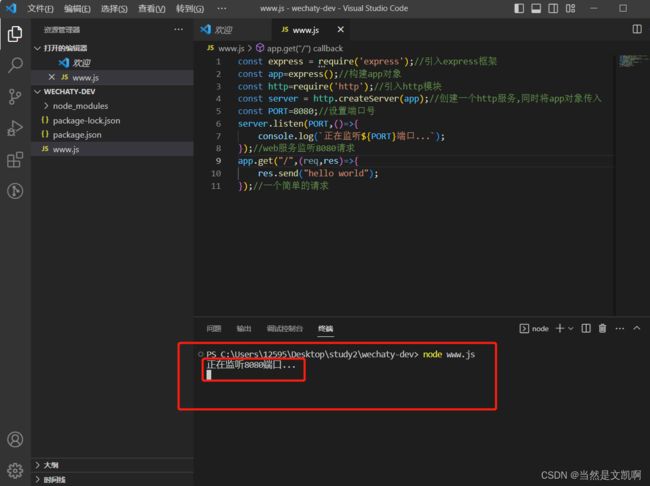Open the Search view in activity bar
Viewport: 650px width, 486px height.
(x=15, y=65)
